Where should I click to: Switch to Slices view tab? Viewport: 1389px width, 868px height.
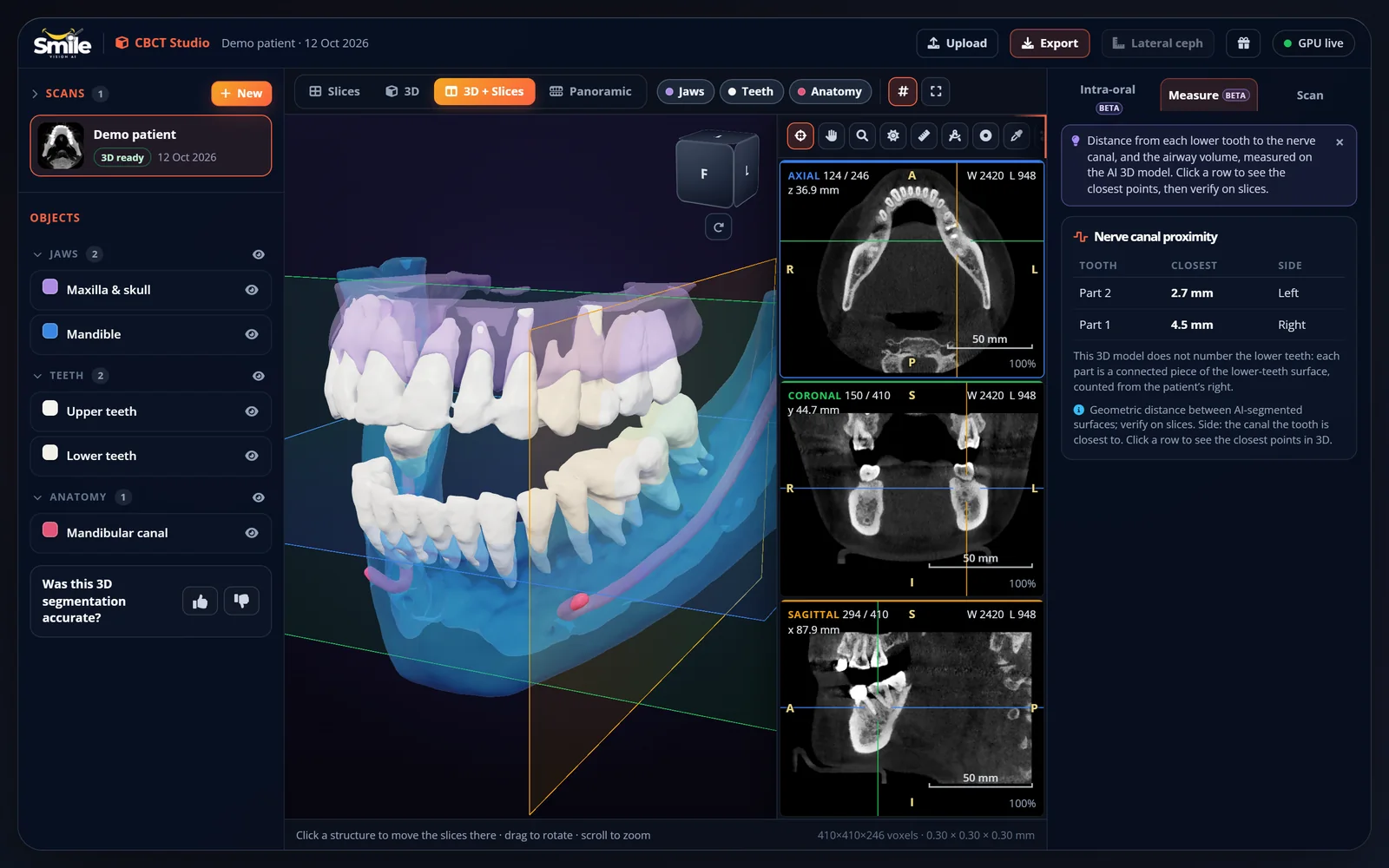[x=334, y=91]
